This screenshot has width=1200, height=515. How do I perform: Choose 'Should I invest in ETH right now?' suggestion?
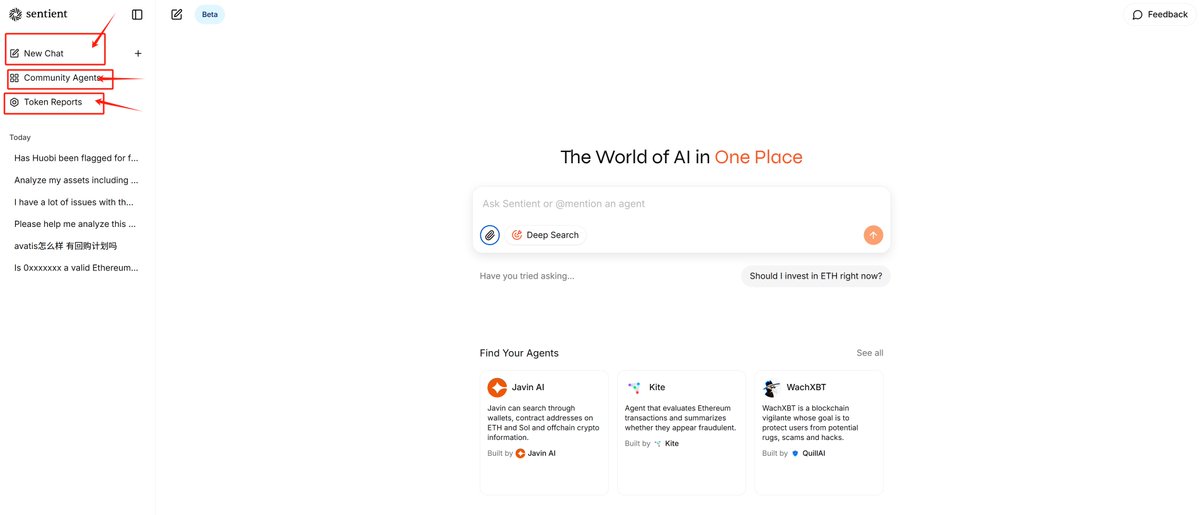pyautogui.click(x=816, y=276)
